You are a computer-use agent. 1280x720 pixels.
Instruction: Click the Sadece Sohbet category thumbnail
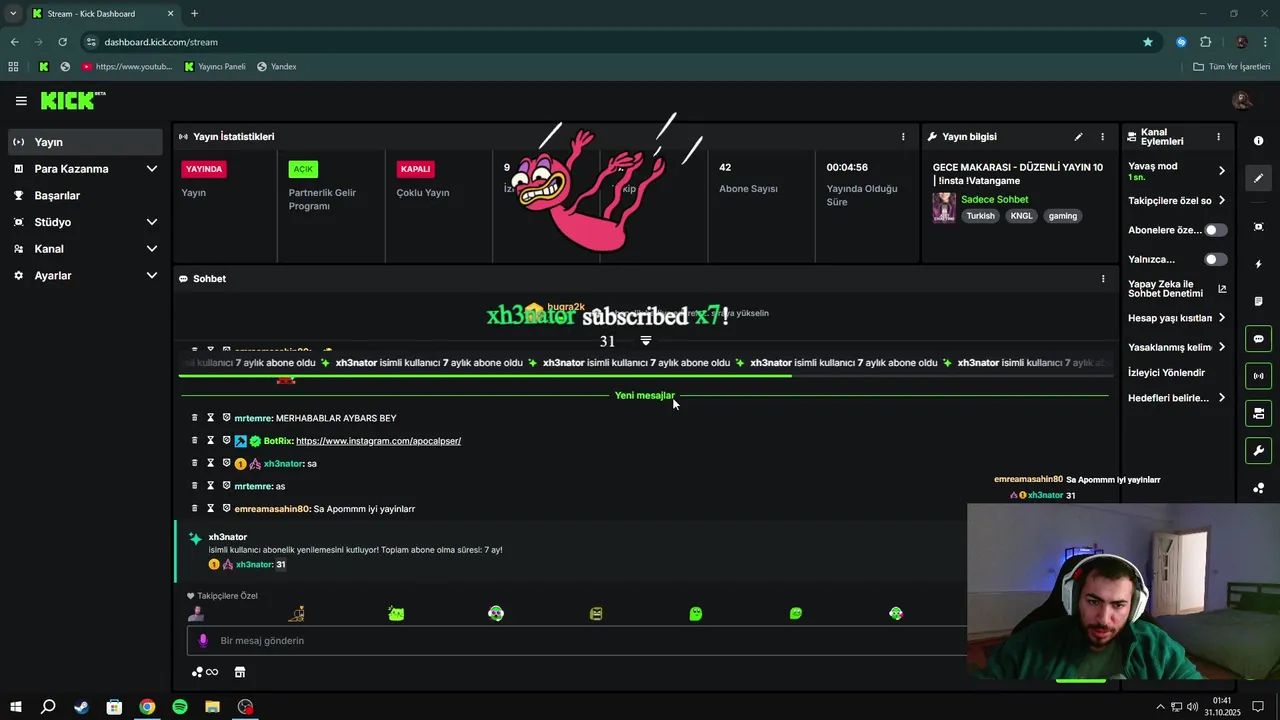click(x=944, y=208)
